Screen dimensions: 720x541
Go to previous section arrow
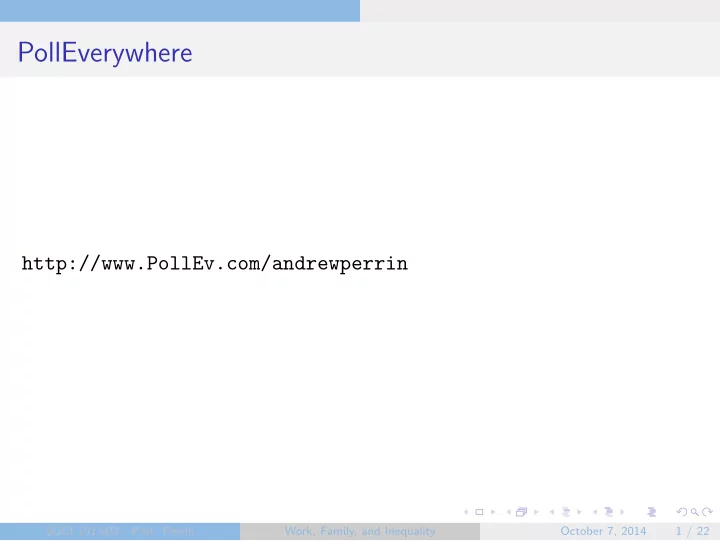[x=595, y=512]
